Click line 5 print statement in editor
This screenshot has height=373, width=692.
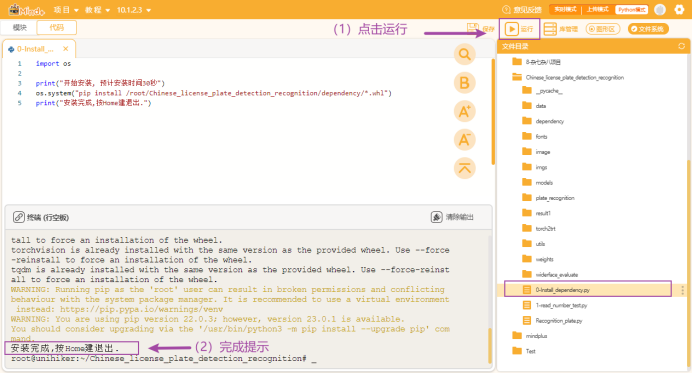coord(94,103)
